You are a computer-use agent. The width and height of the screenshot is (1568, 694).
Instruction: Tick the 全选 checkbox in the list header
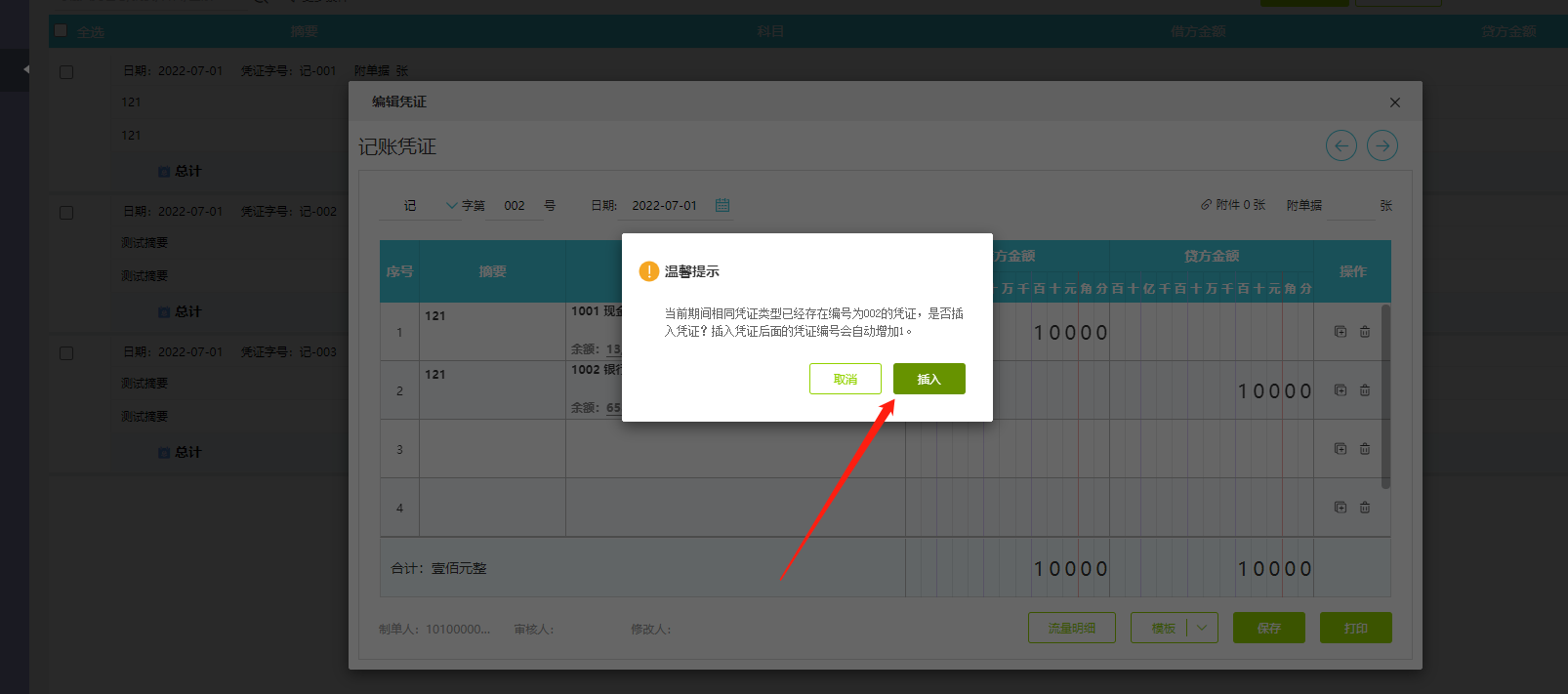(61, 30)
